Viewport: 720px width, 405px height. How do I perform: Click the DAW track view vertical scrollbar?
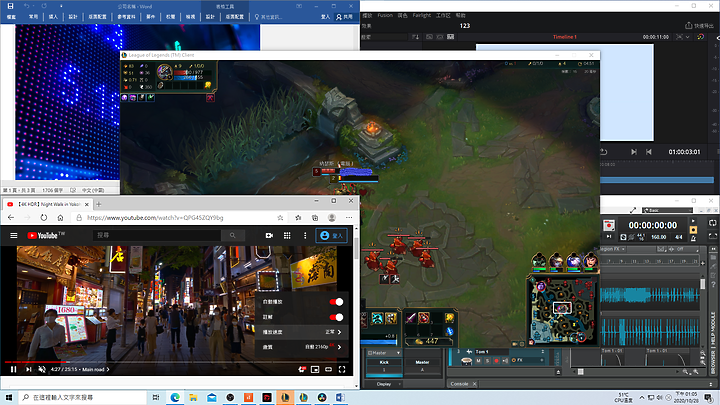pos(703,283)
